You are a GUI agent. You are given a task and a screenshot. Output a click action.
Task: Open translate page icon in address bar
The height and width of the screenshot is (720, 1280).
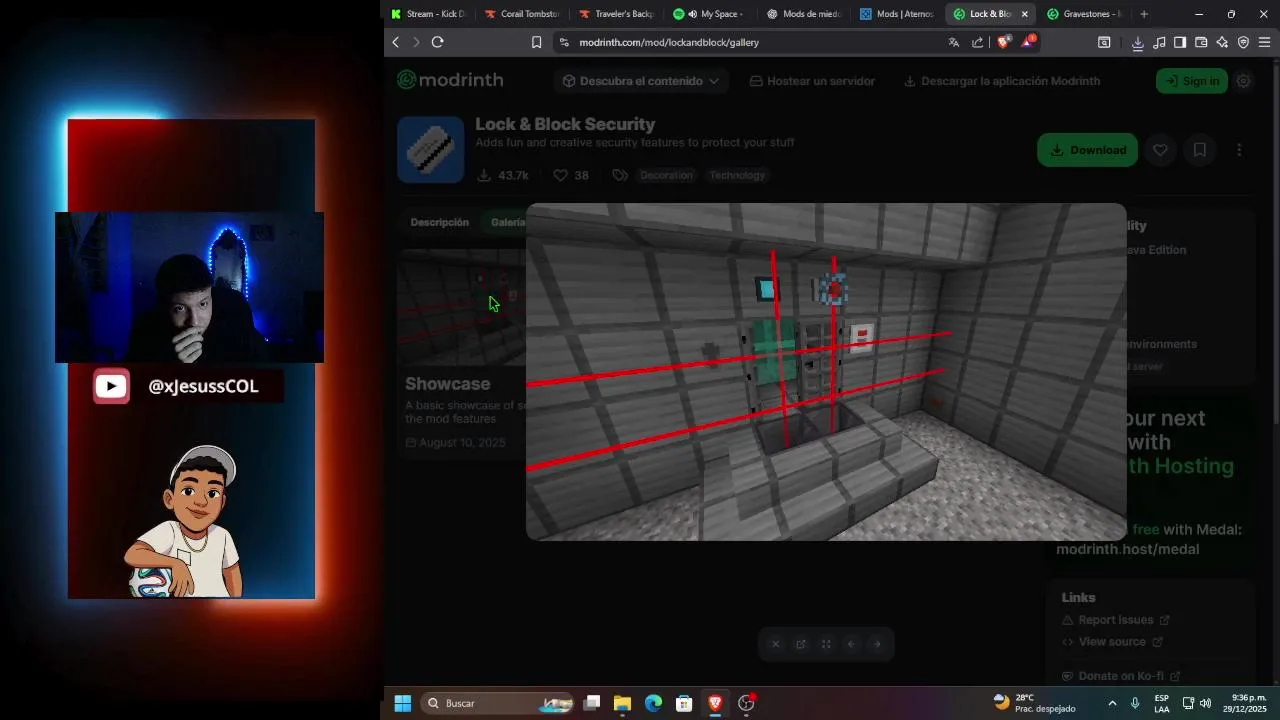point(953,42)
